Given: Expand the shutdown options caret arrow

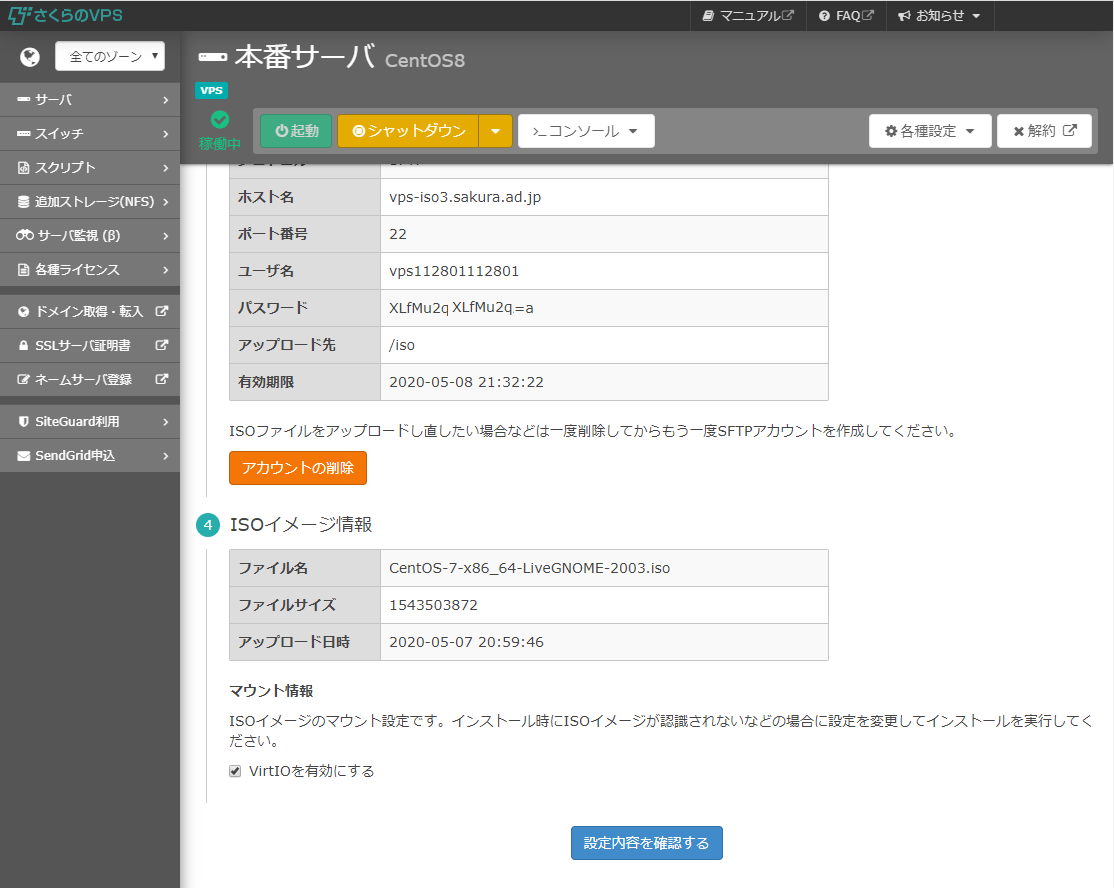Looking at the screenshot, I should [496, 131].
